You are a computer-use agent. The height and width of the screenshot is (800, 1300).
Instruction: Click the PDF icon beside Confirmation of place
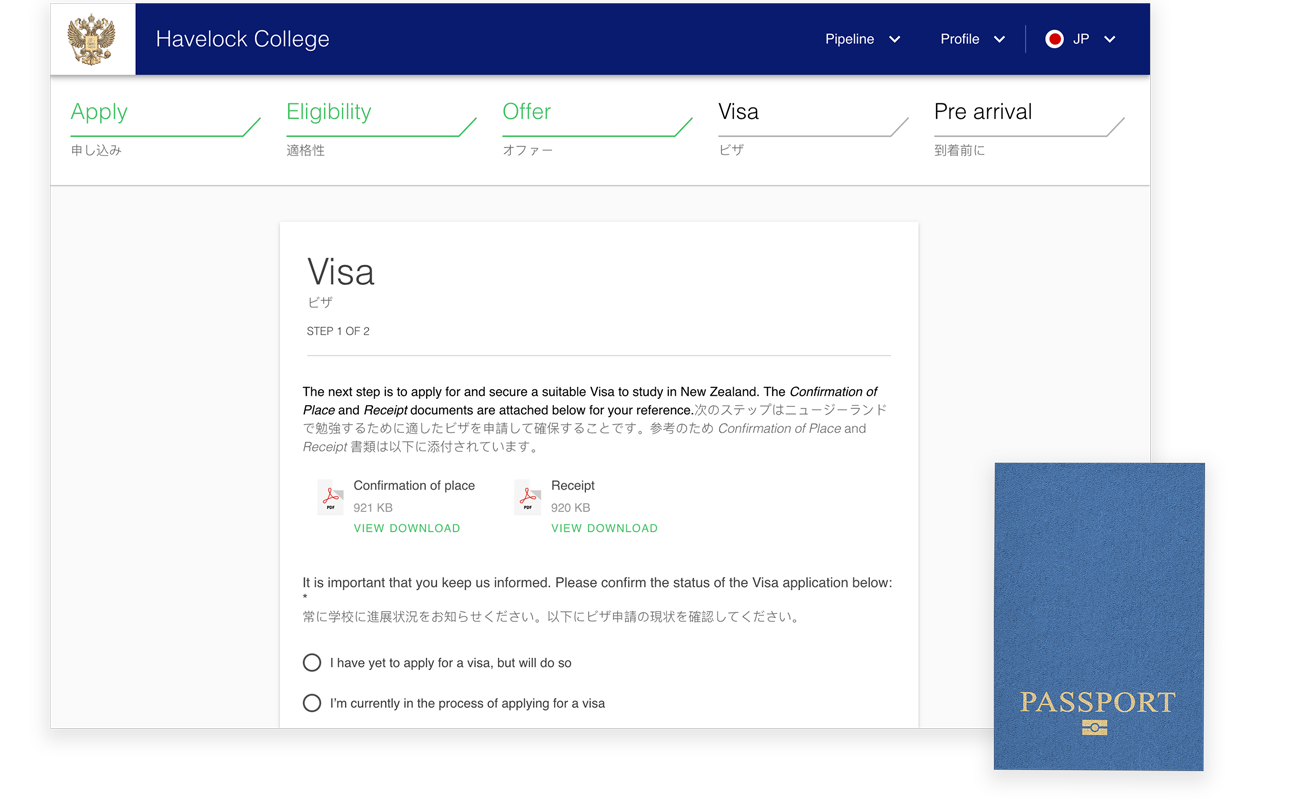coord(330,497)
